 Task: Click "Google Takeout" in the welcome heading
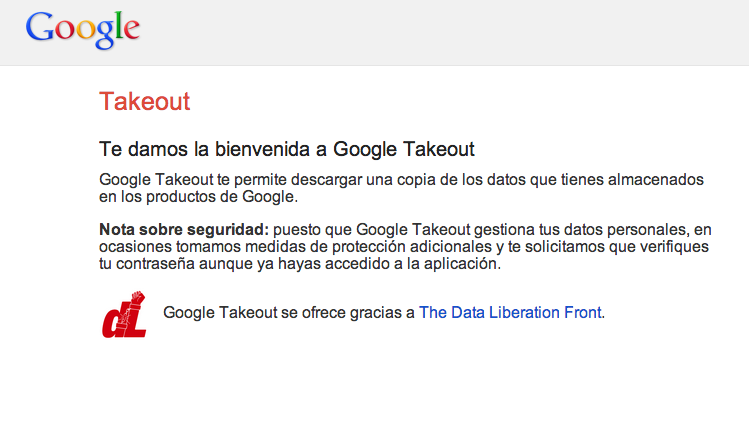403,149
